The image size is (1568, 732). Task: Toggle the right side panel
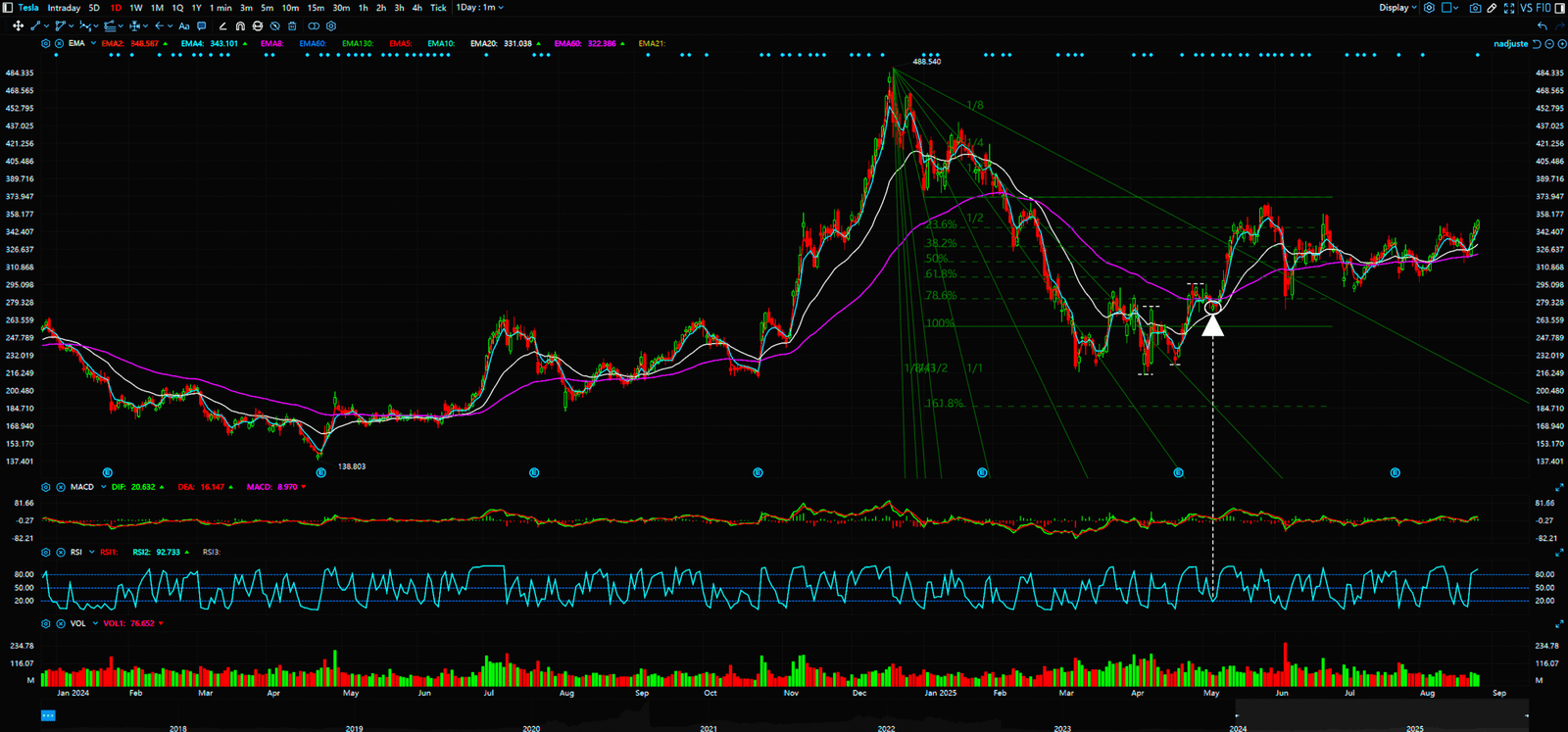[x=1560, y=8]
